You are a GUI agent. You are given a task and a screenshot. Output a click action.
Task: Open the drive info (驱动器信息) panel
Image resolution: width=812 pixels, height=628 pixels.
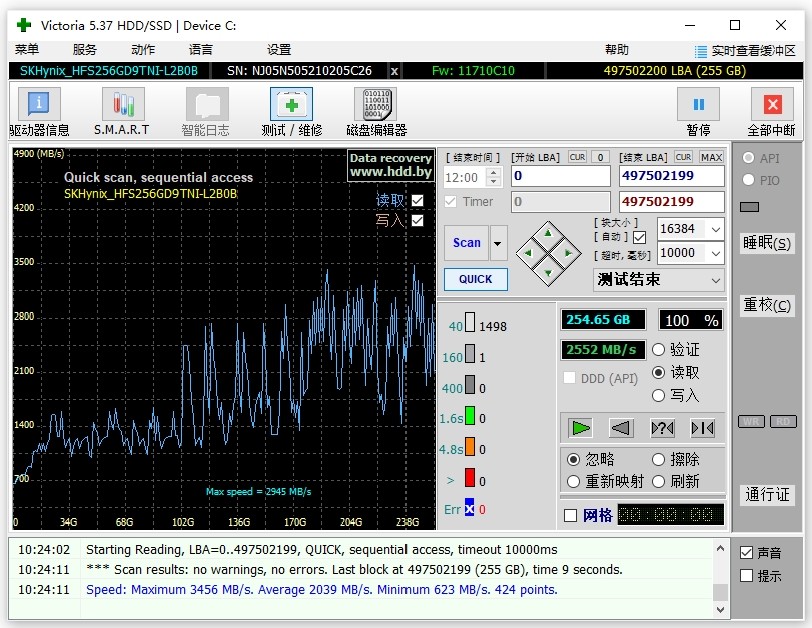39,104
